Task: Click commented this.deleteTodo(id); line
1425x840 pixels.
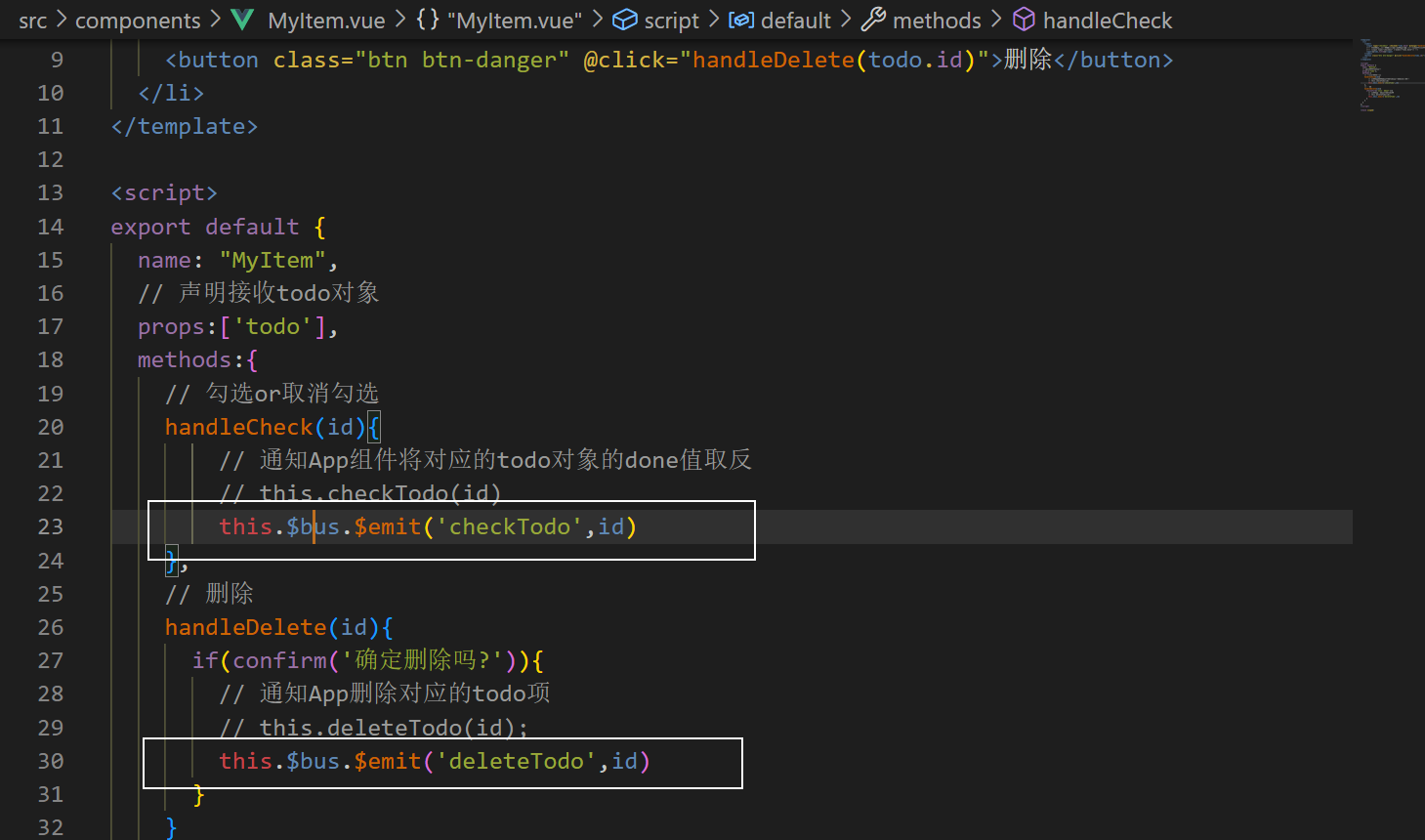Action: click(373, 728)
